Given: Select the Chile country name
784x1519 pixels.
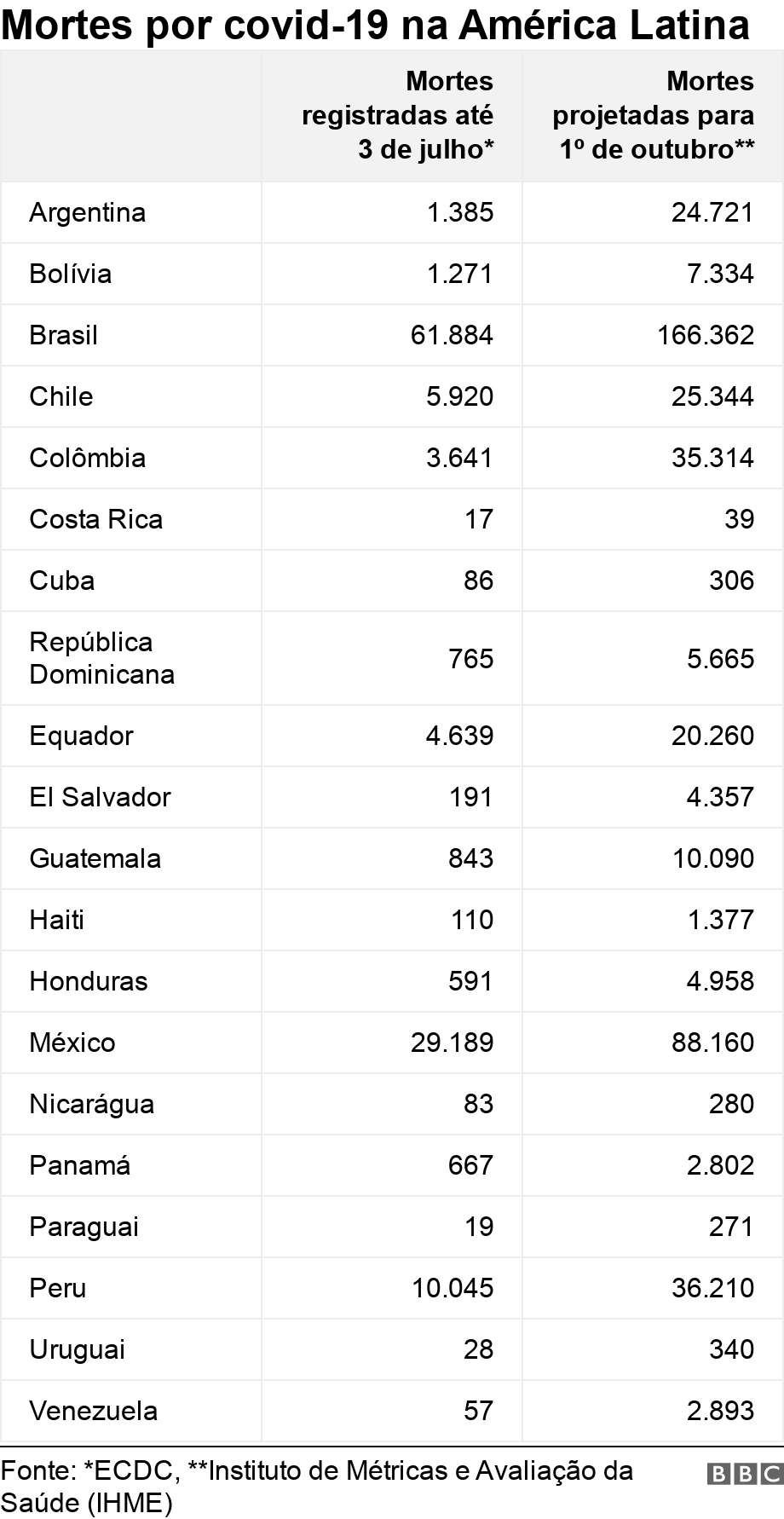Looking at the screenshot, I should pyautogui.click(x=61, y=396).
